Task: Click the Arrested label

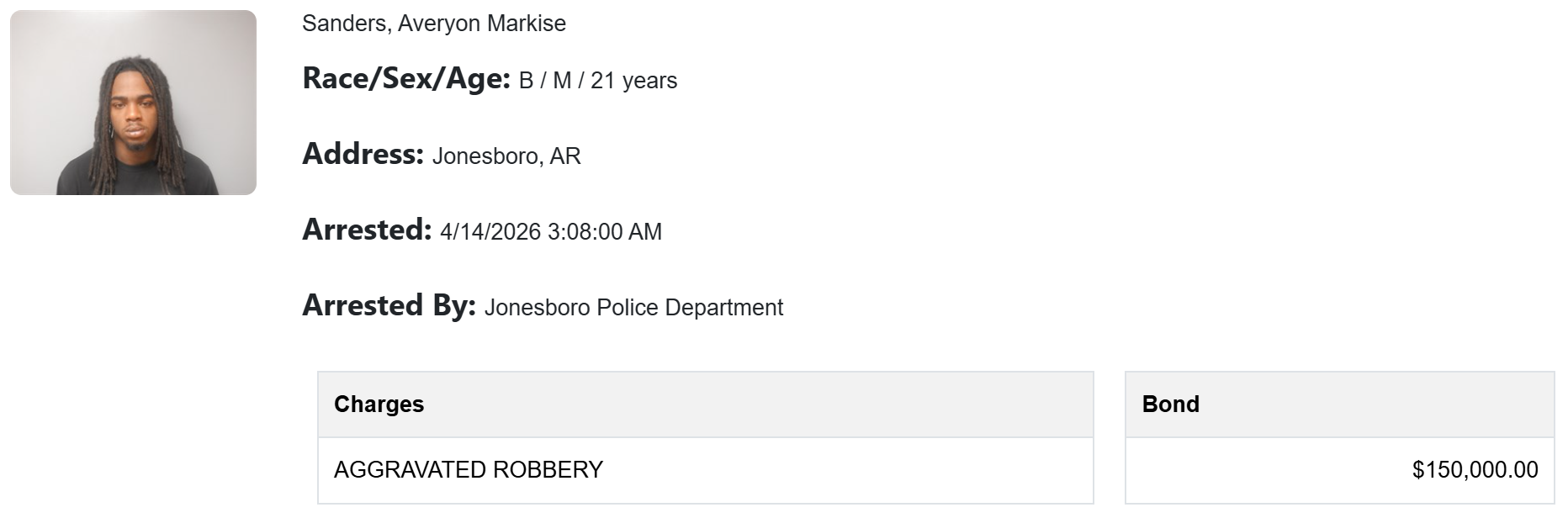Action: (367, 230)
